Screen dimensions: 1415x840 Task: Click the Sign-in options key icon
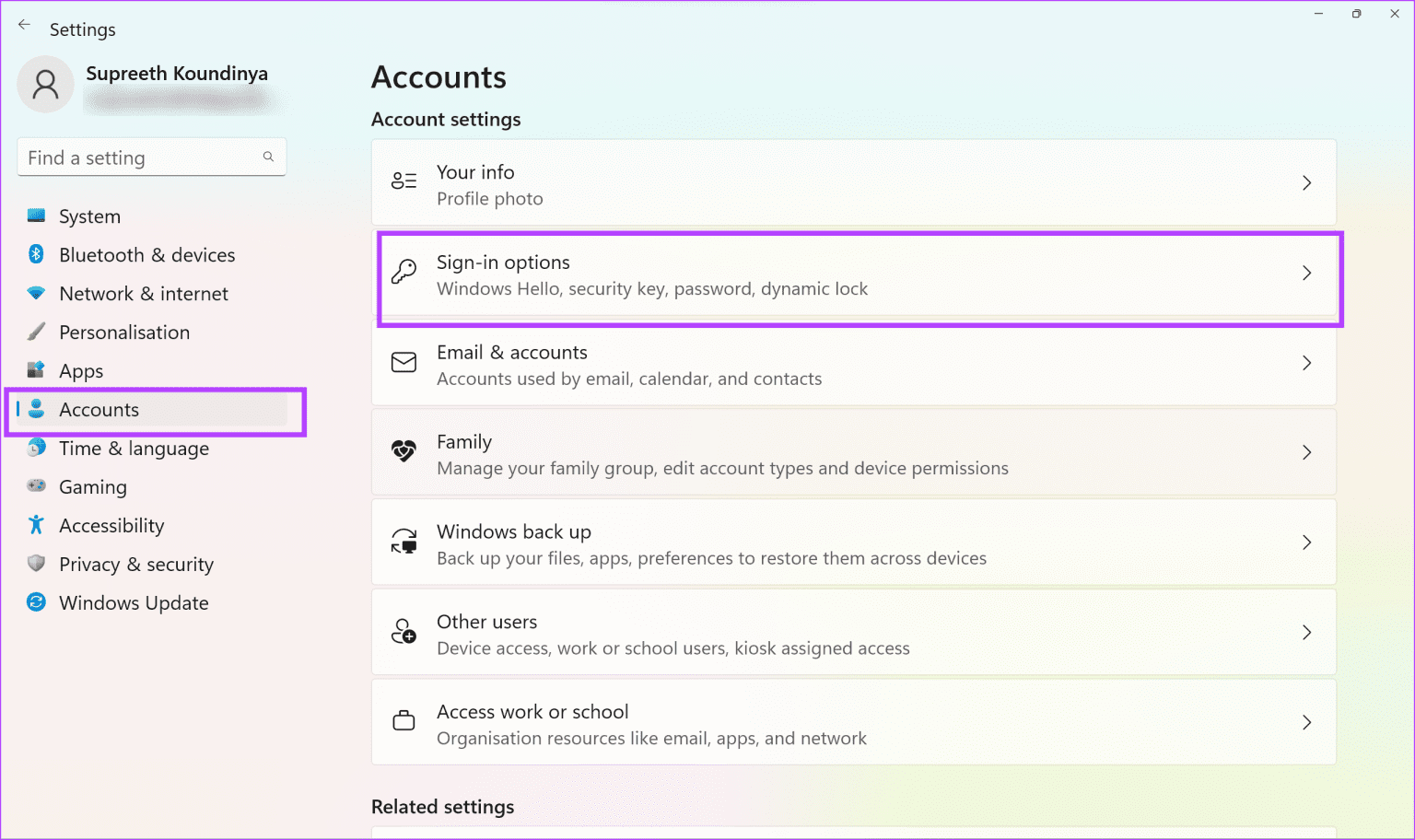pos(403,272)
